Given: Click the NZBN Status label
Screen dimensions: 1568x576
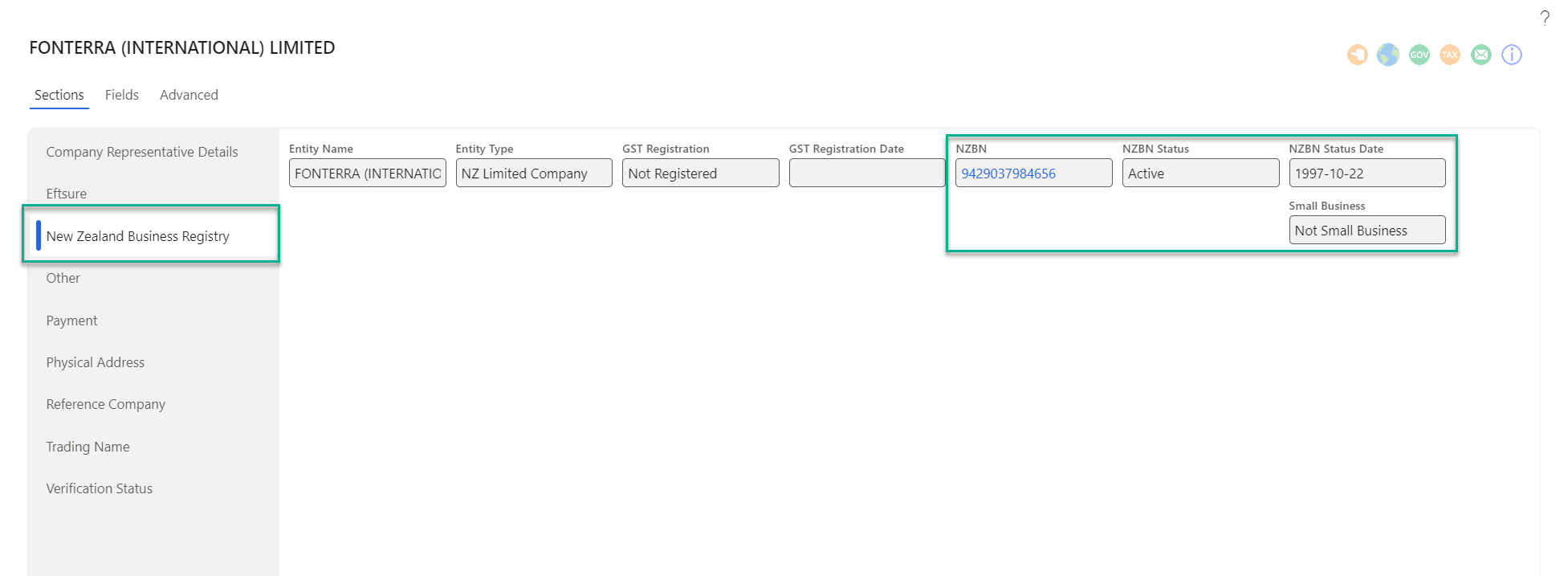Looking at the screenshot, I should click(1155, 149).
